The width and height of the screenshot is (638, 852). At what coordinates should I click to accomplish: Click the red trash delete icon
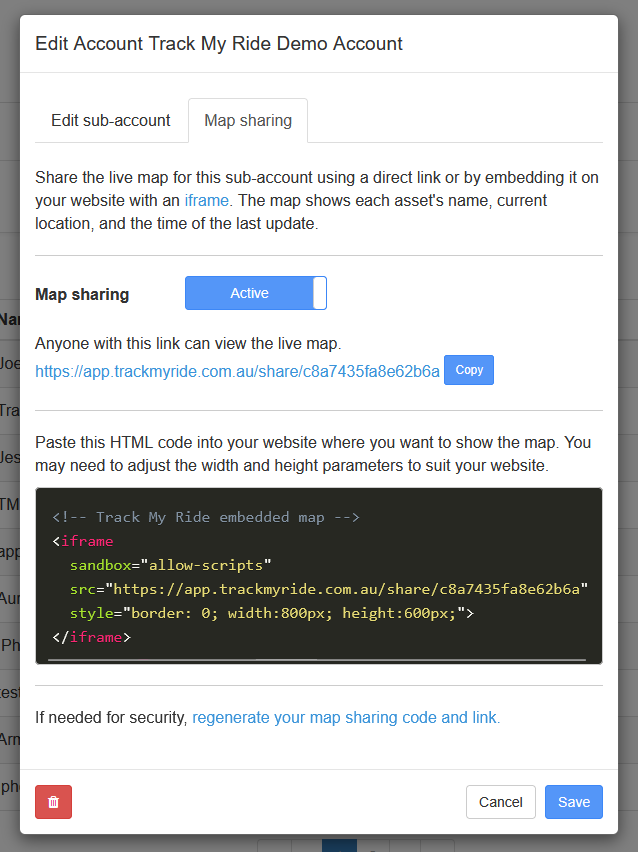53,802
